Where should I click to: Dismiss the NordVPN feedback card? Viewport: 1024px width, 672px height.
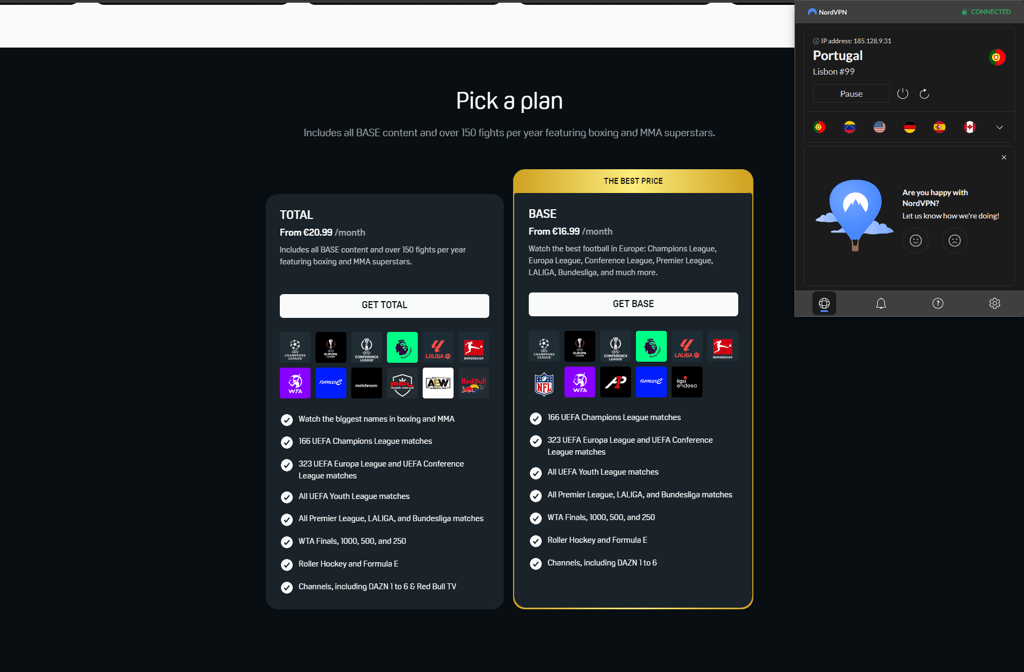(1004, 157)
